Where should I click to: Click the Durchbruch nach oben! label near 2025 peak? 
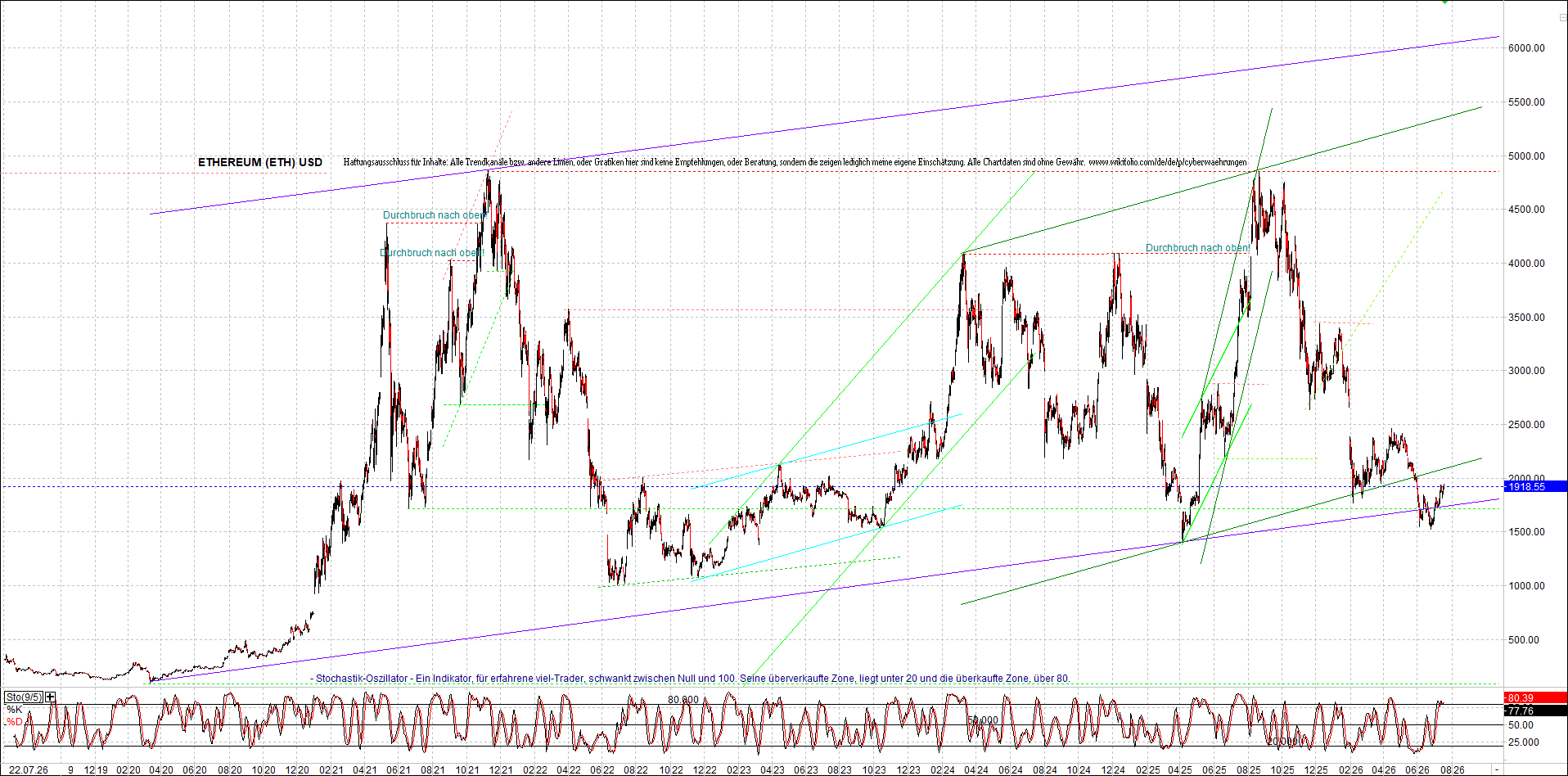(x=1197, y=248)
